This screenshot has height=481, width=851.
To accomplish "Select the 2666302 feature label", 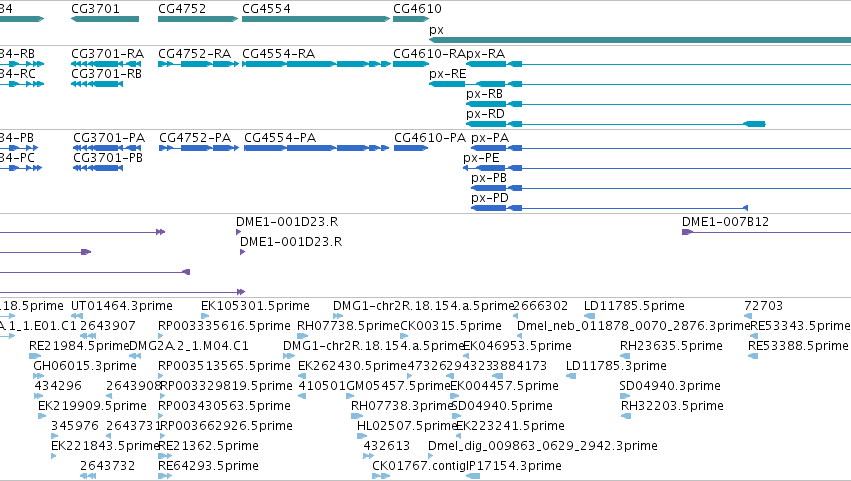I will click(540, 306).
